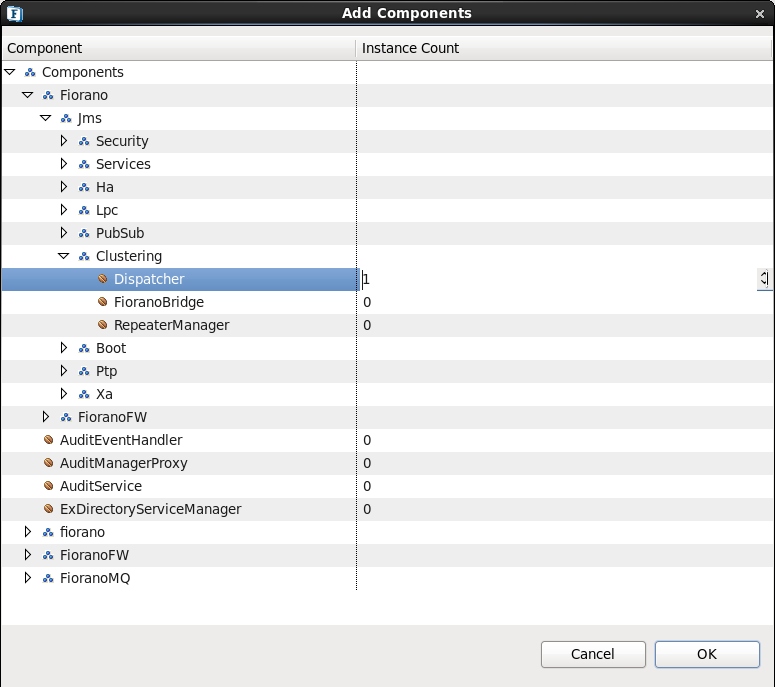Collapse the Clustering tree node
Screen dimensions: 775x687
[63, 256]
